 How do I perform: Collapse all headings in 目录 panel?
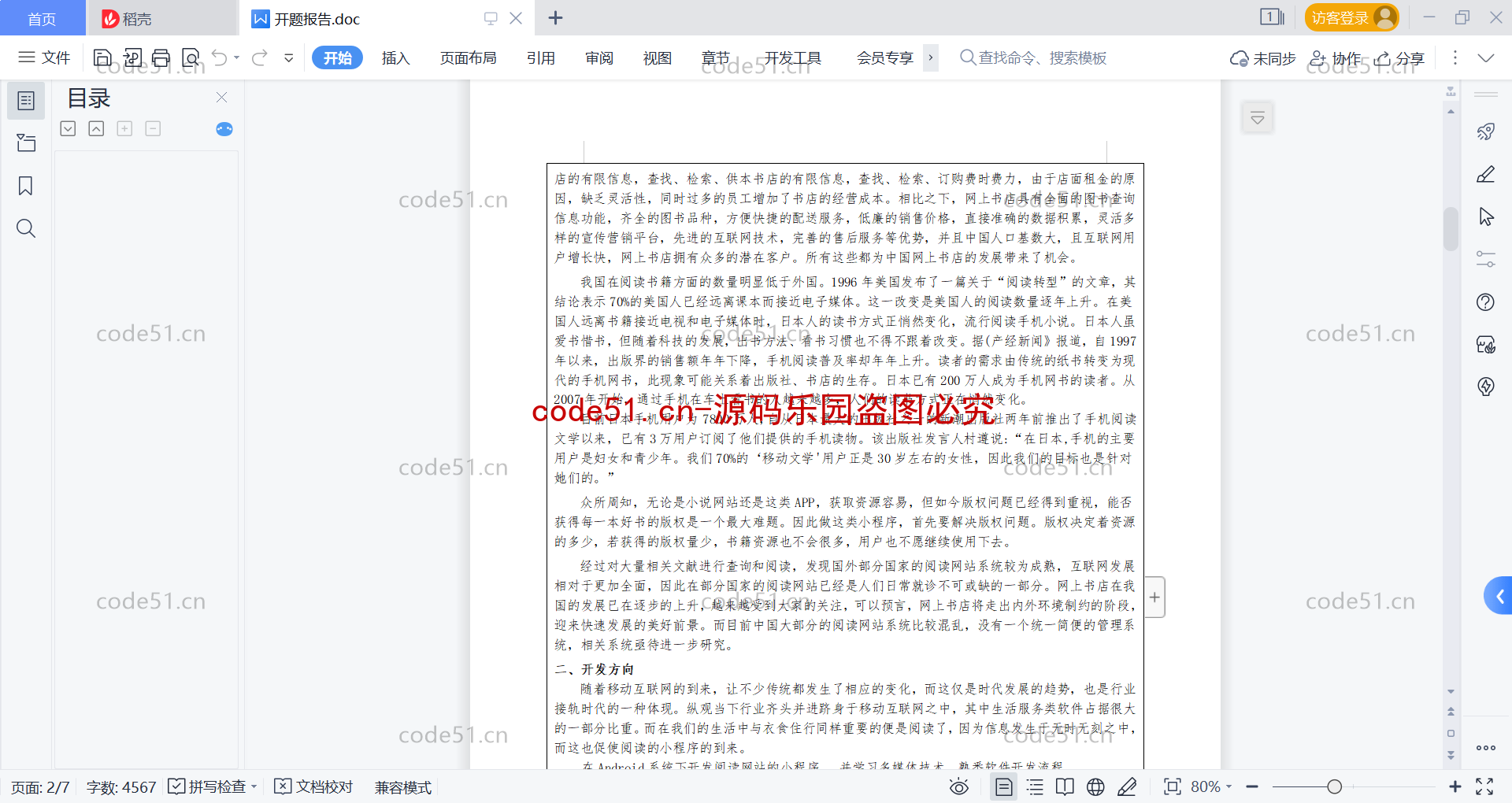96,128
